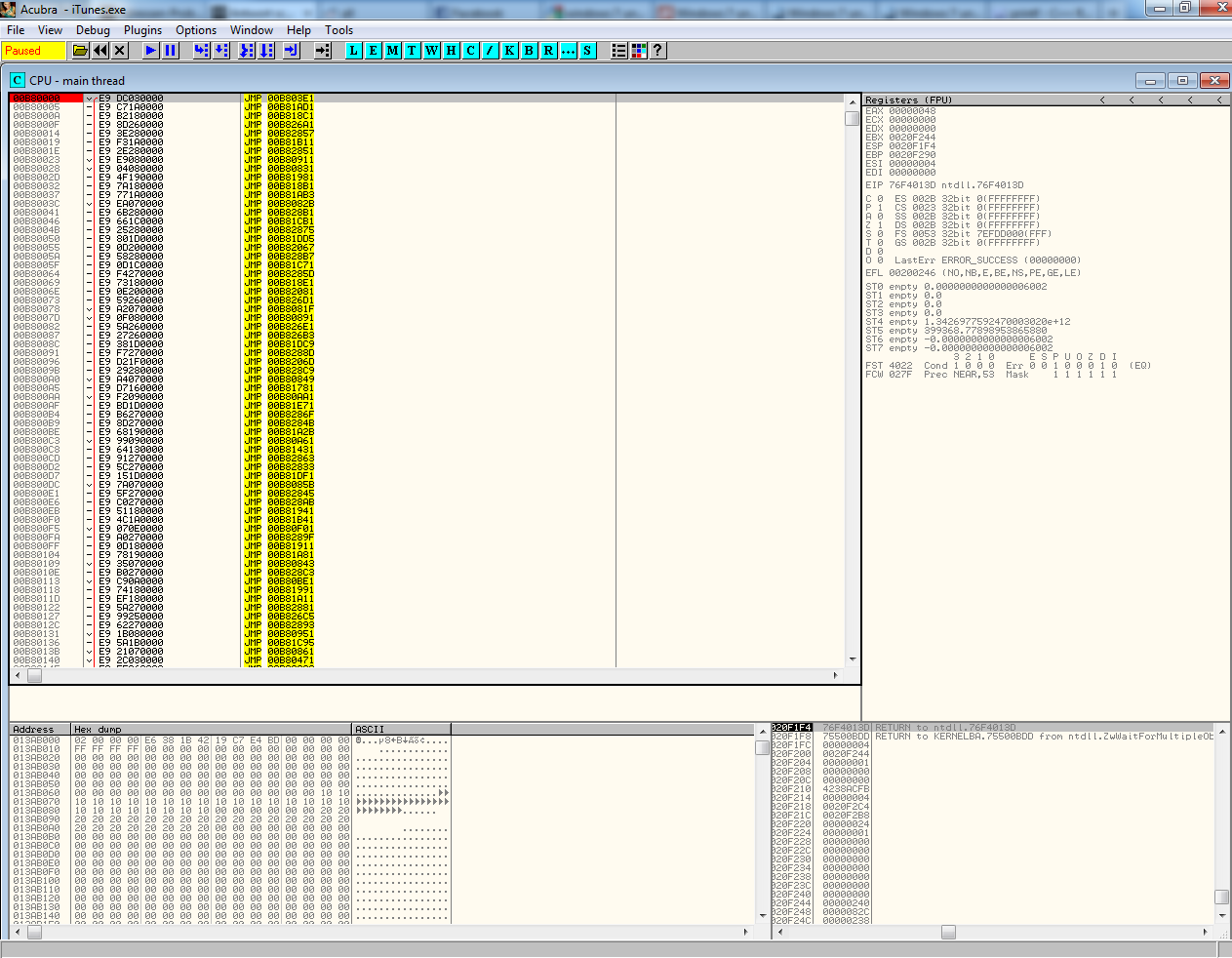Toggle register view via Registers (FPU) header
The height and width of the screenshot is (958, 1232).
[x=909, y=100]
